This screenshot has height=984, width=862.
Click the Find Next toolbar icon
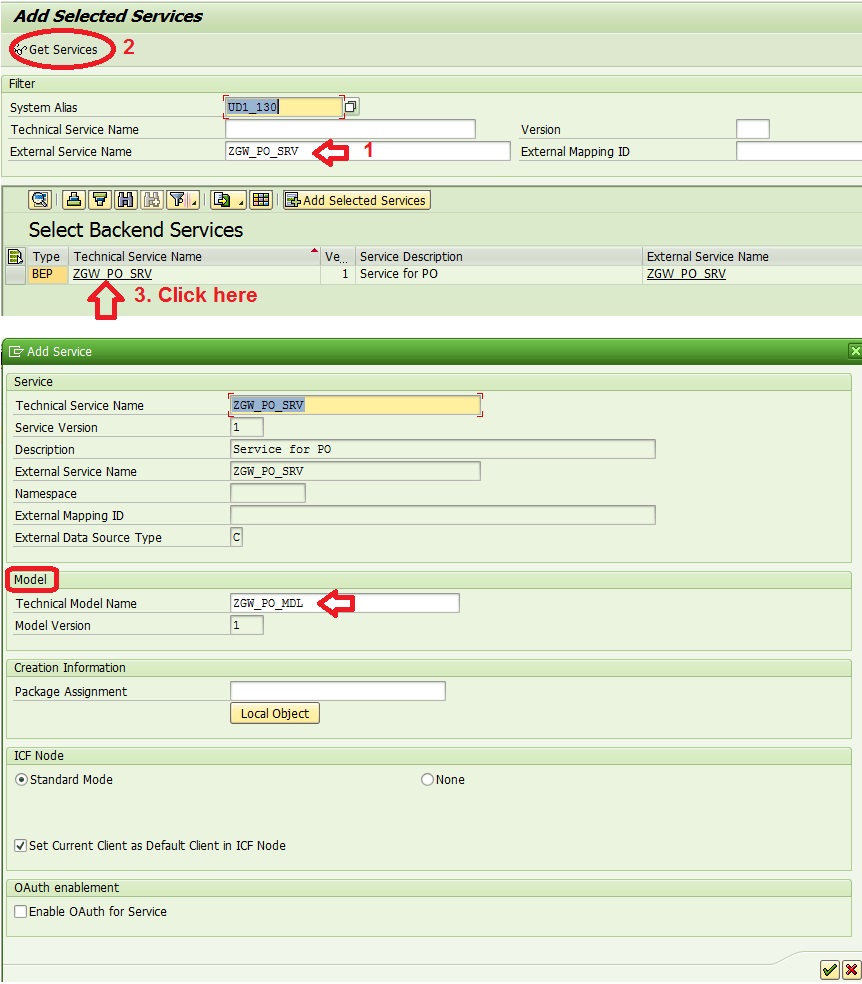151,200
